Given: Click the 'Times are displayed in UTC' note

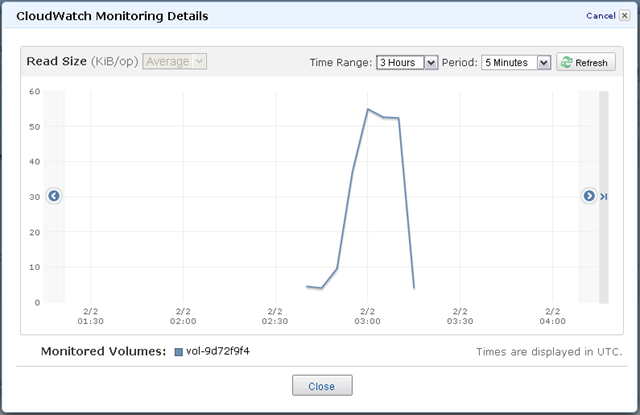Looking at the screenshot, I should pos(551,352).
